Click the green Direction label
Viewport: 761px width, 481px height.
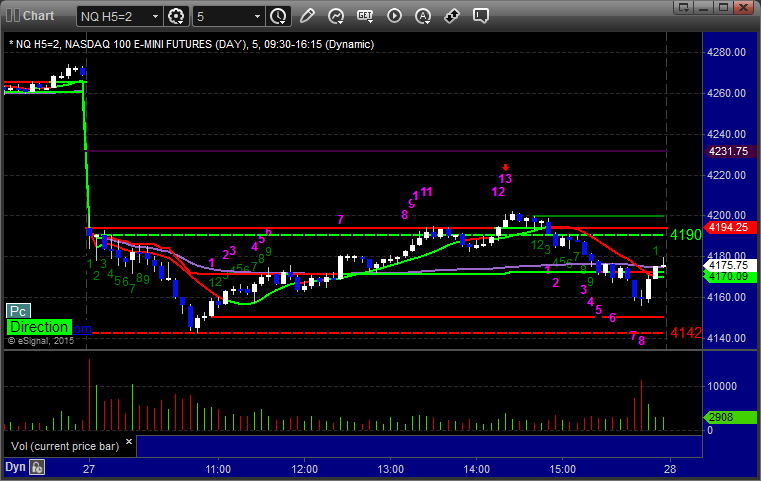click(39, 327)
